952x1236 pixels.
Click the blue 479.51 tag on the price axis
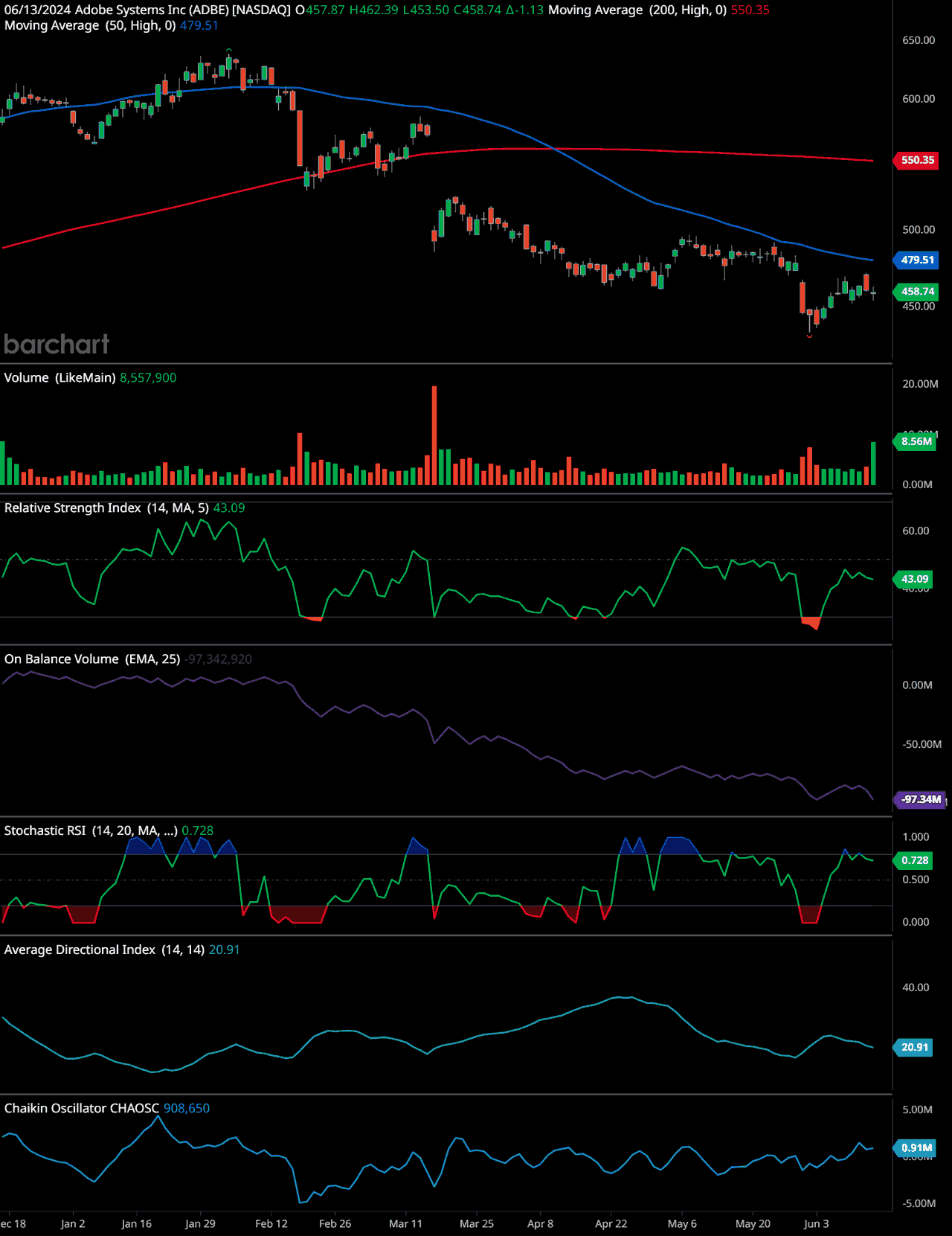pos(917,260)
